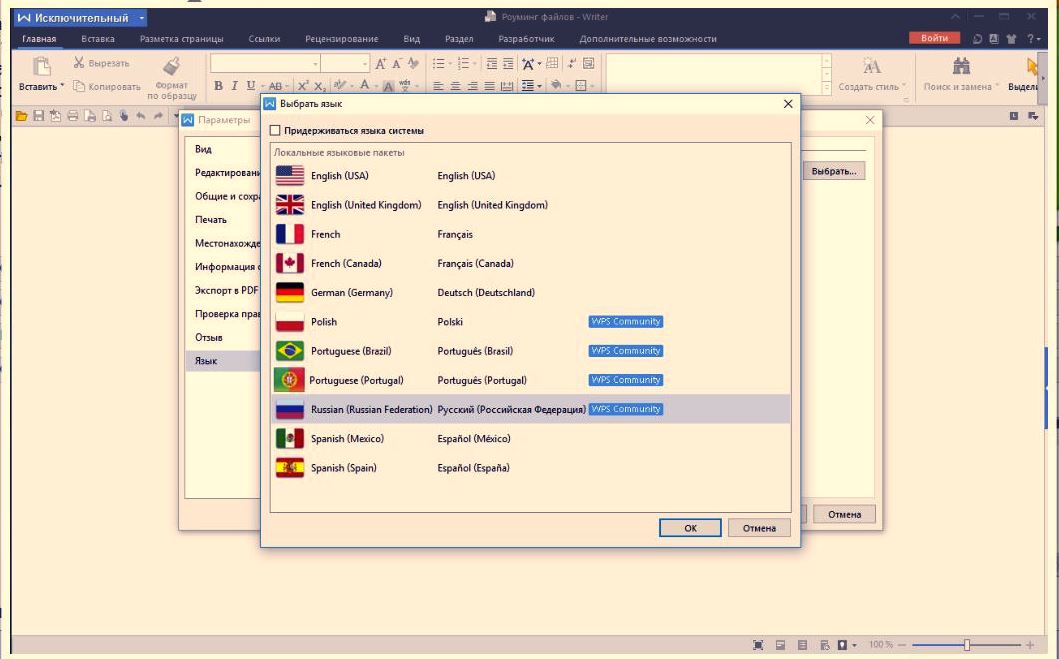Open Разработчик ribbon tab
This screenshot has height=659, width=1059.
pyautogui.click(x=526, y=39)
